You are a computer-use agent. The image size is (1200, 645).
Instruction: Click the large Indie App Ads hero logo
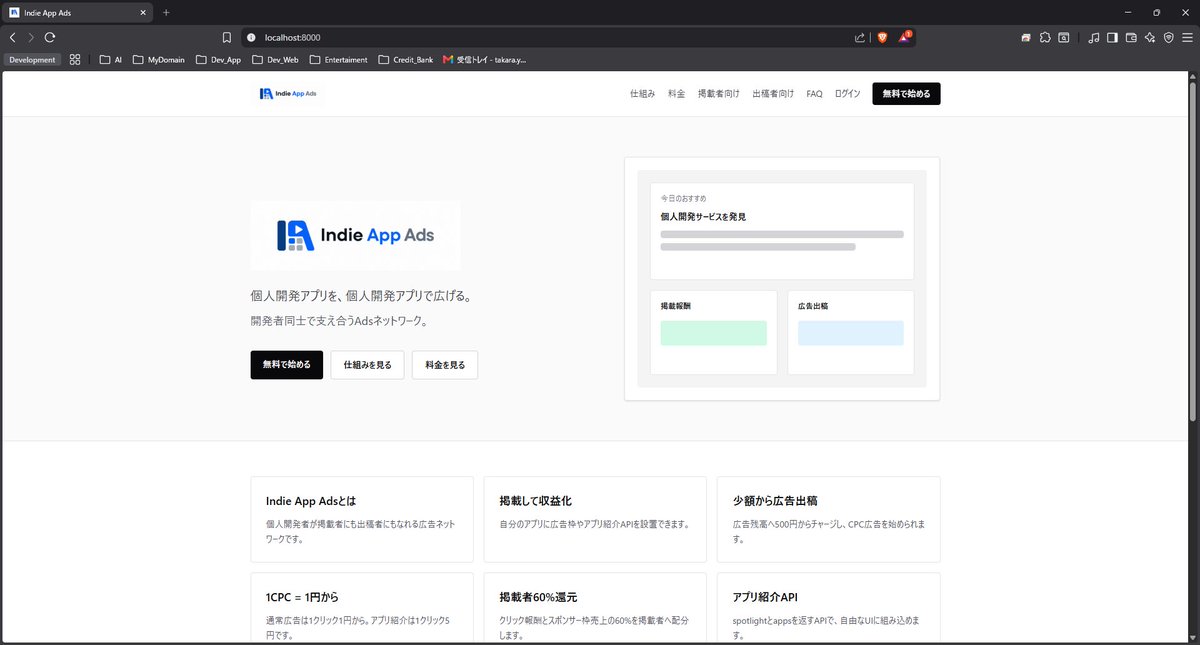[x=356, y=235]
